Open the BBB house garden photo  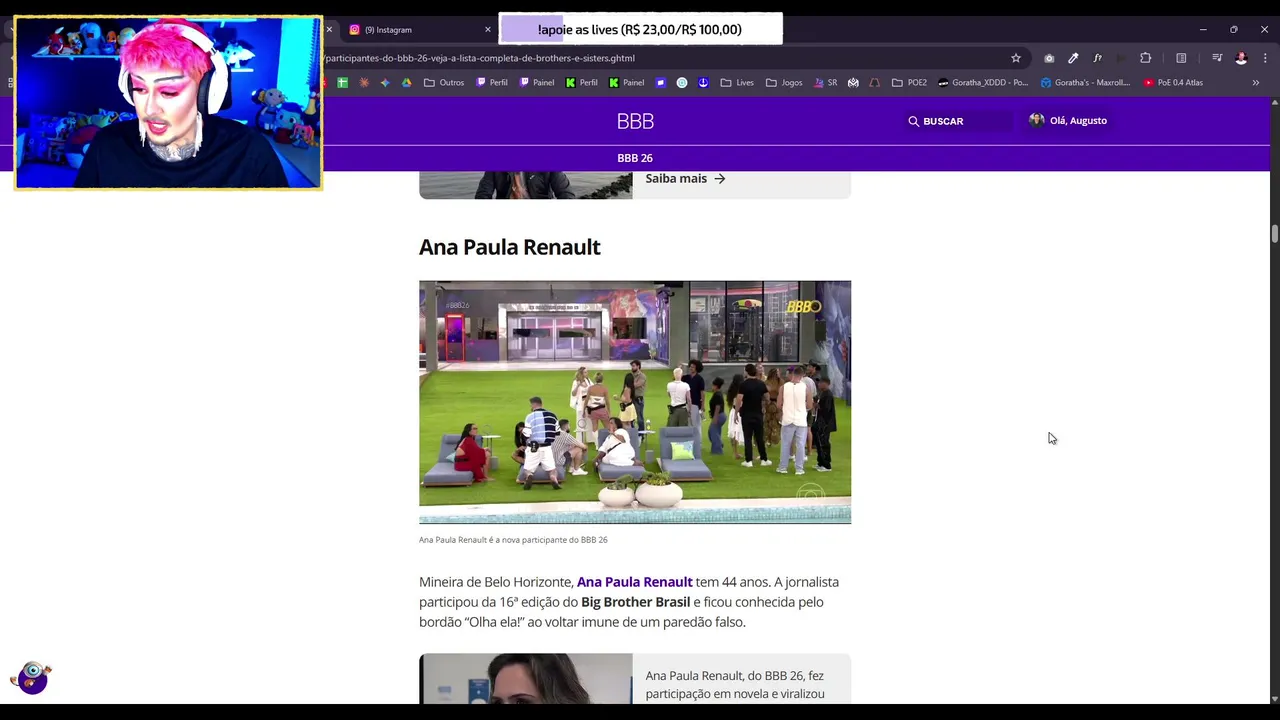[635, 402]
